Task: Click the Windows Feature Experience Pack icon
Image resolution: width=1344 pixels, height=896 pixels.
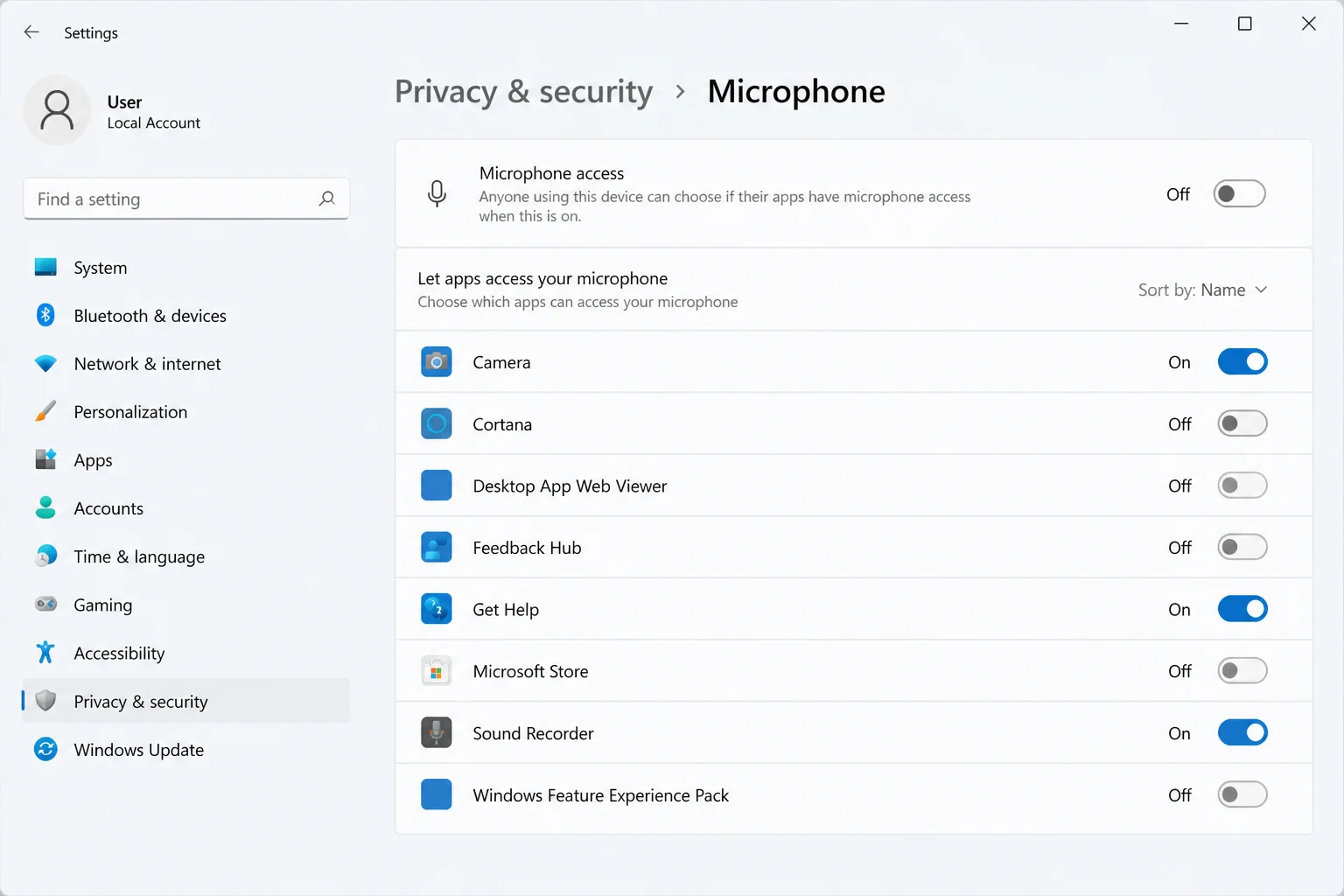Action: 437,794
